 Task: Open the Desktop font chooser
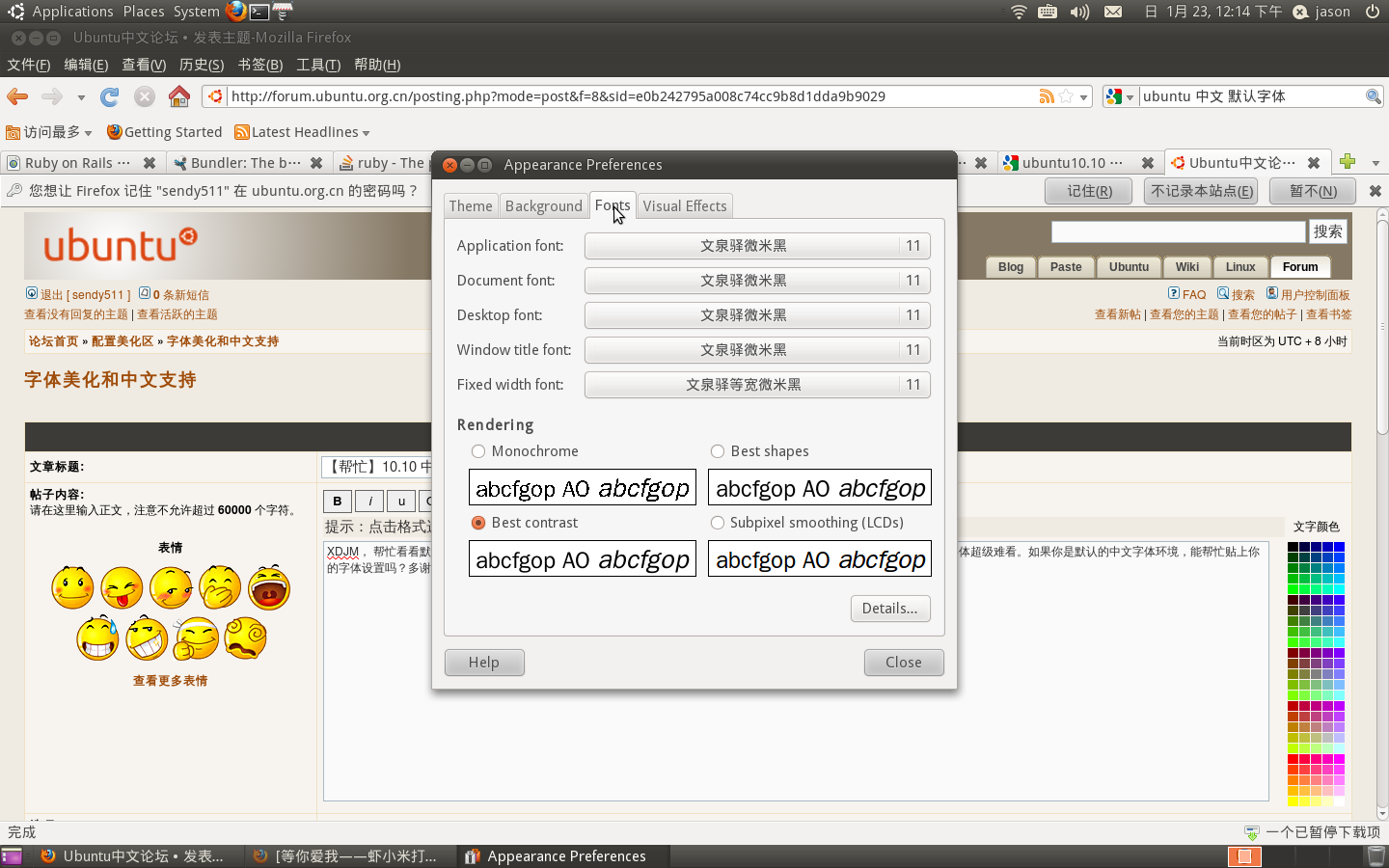pos(757,315)
